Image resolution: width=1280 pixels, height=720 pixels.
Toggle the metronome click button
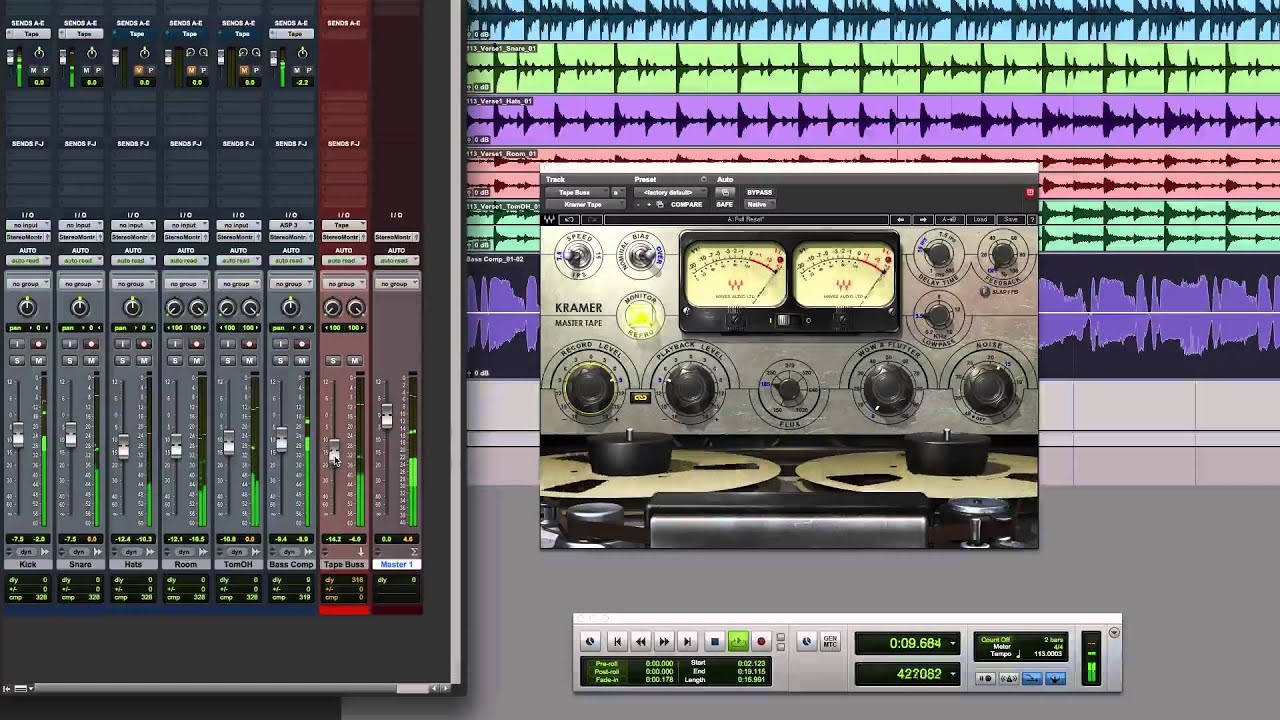pos(1009,678)
